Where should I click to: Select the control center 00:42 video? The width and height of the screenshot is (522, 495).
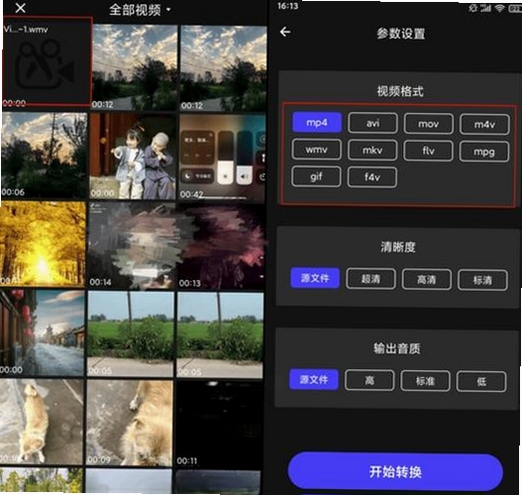(222, 158)
